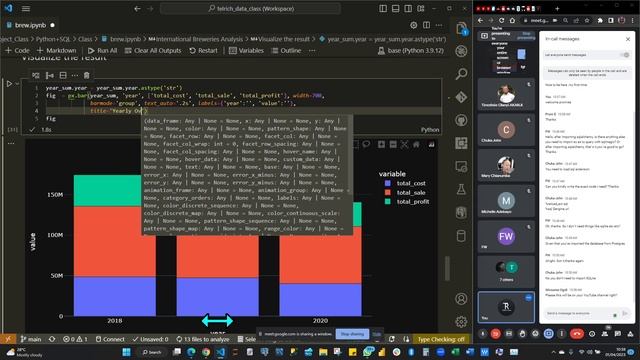Open more cell actions in the cell toolbar

pos(75,76)
